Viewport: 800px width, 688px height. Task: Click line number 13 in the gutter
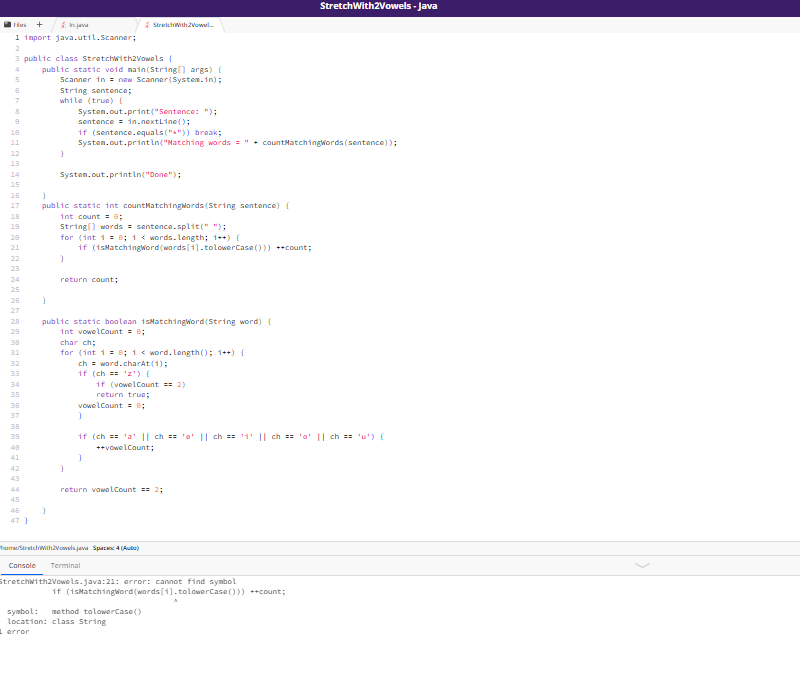coord(15,164)
